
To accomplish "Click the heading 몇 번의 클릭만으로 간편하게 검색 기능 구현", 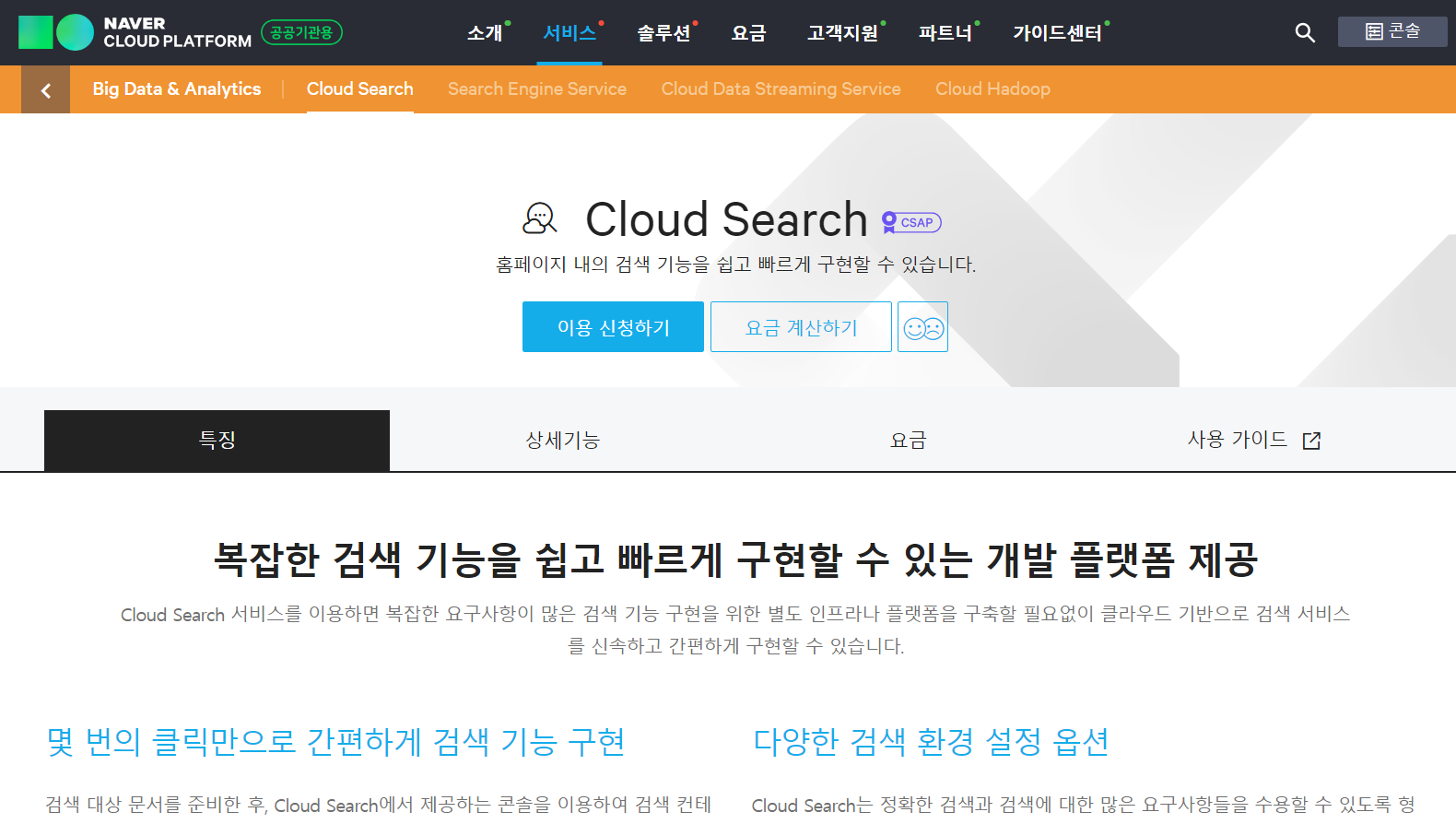I will tap(335, 742).
